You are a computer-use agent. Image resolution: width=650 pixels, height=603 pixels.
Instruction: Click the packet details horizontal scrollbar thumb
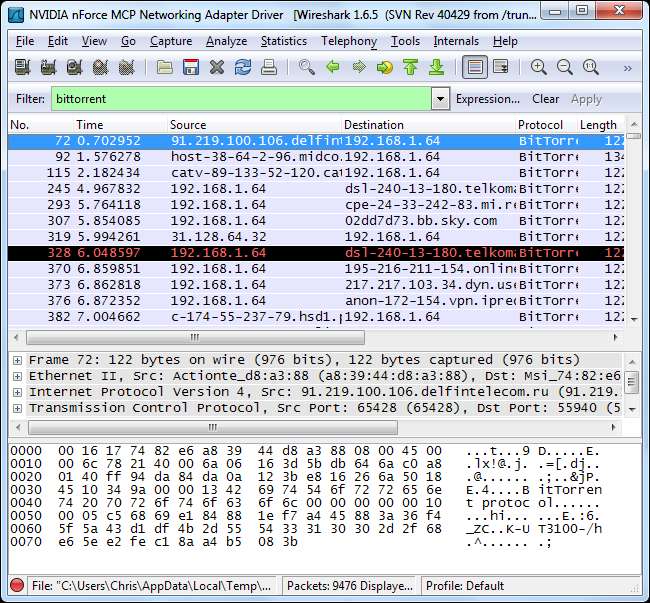(x=213, y=427)
